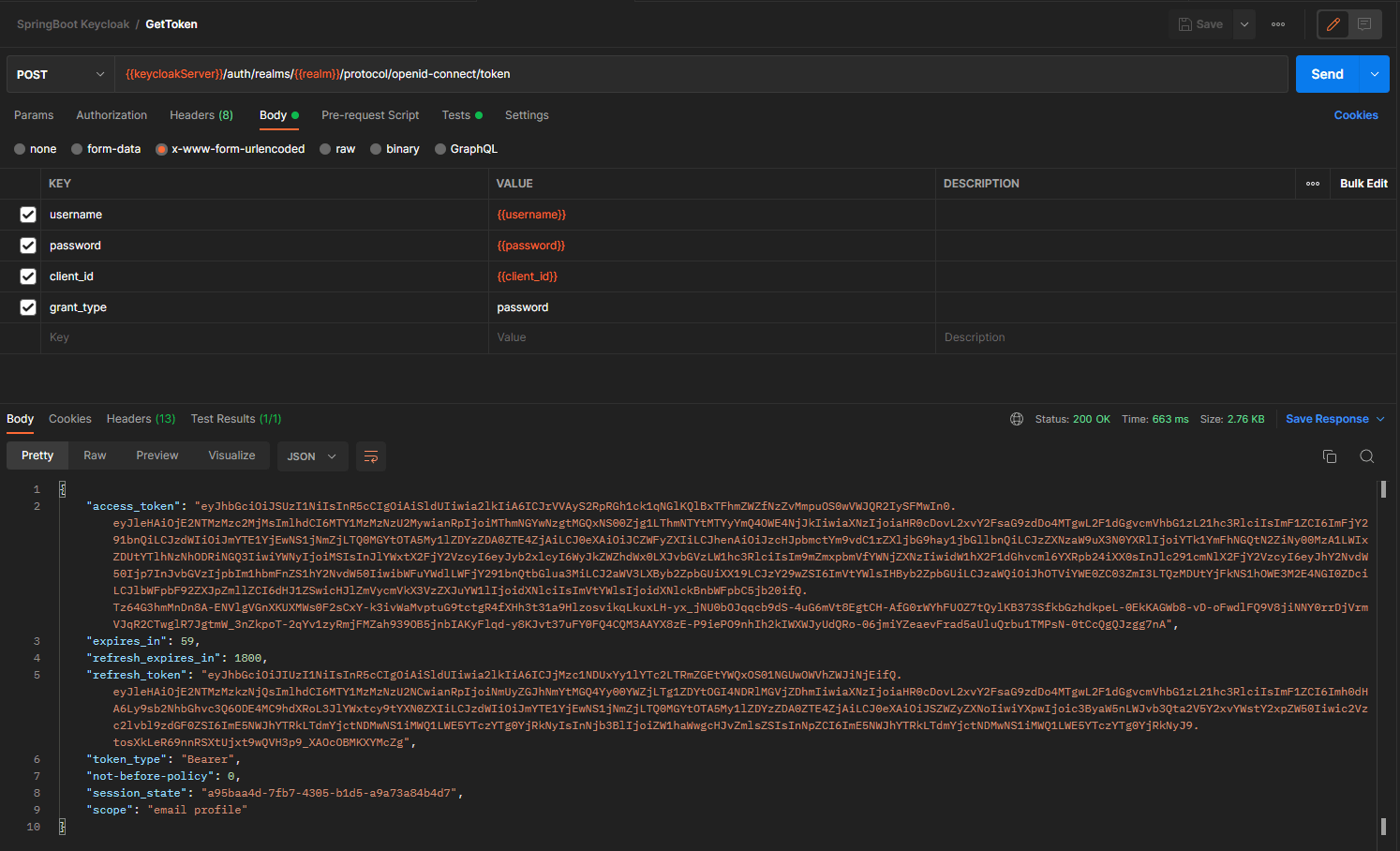Select the request Body tab
Viewport: 1400px width, 851px height.
click(278, 115)
